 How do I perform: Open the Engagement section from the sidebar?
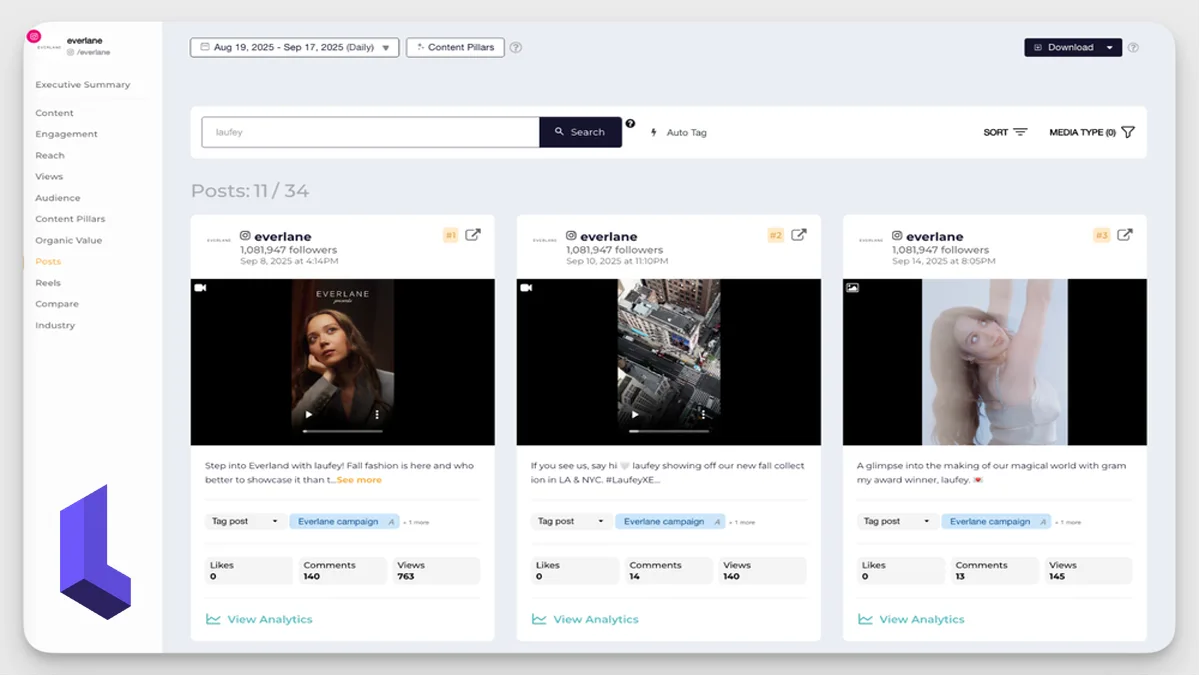66,133
